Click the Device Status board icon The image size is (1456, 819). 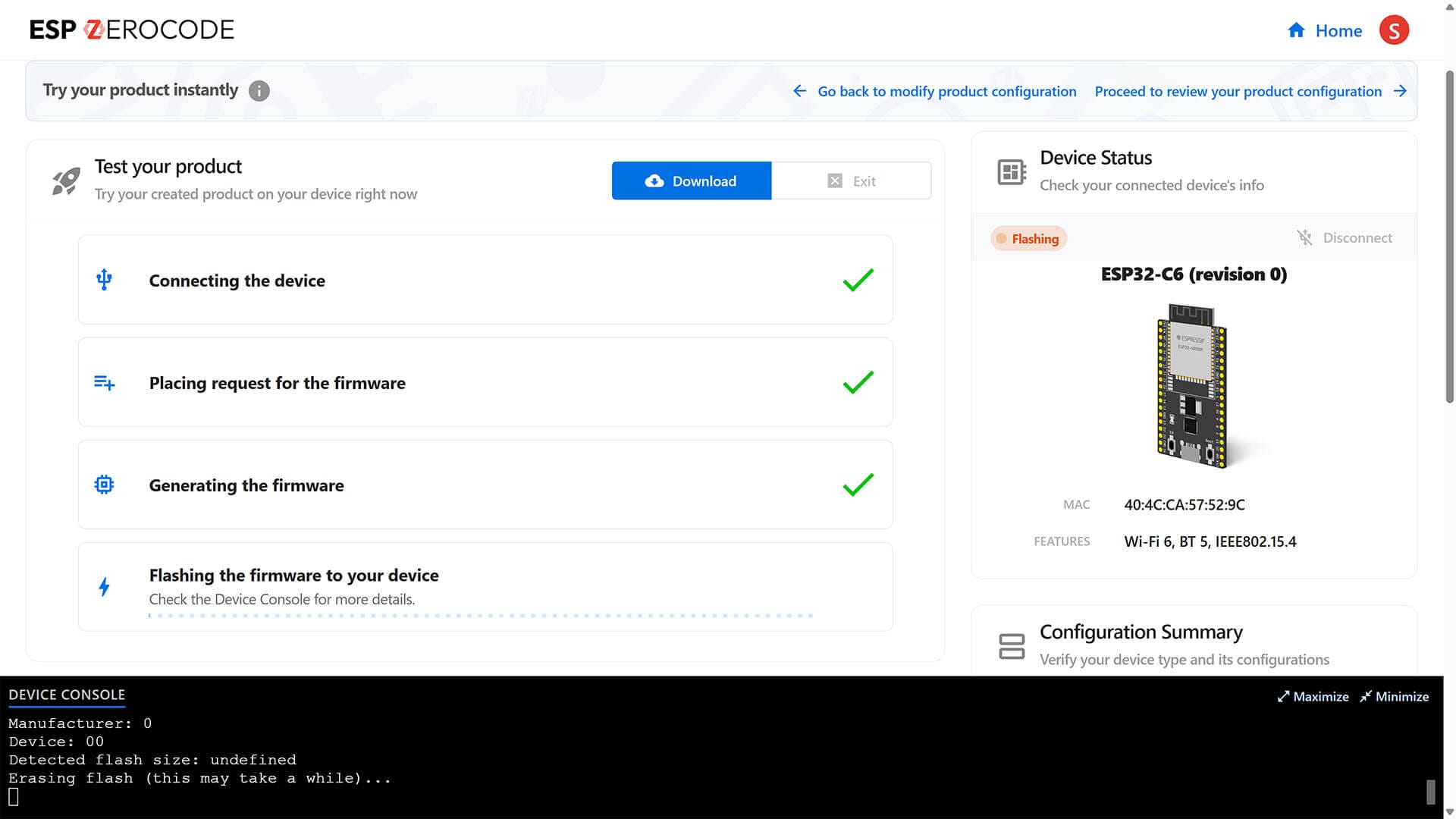point(1012,172)
